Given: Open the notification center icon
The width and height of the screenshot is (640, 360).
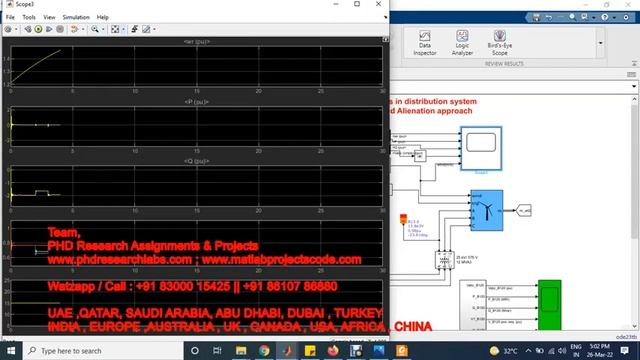Looking at the screenshot, I should pyautogui.click(x=624, y=351).
